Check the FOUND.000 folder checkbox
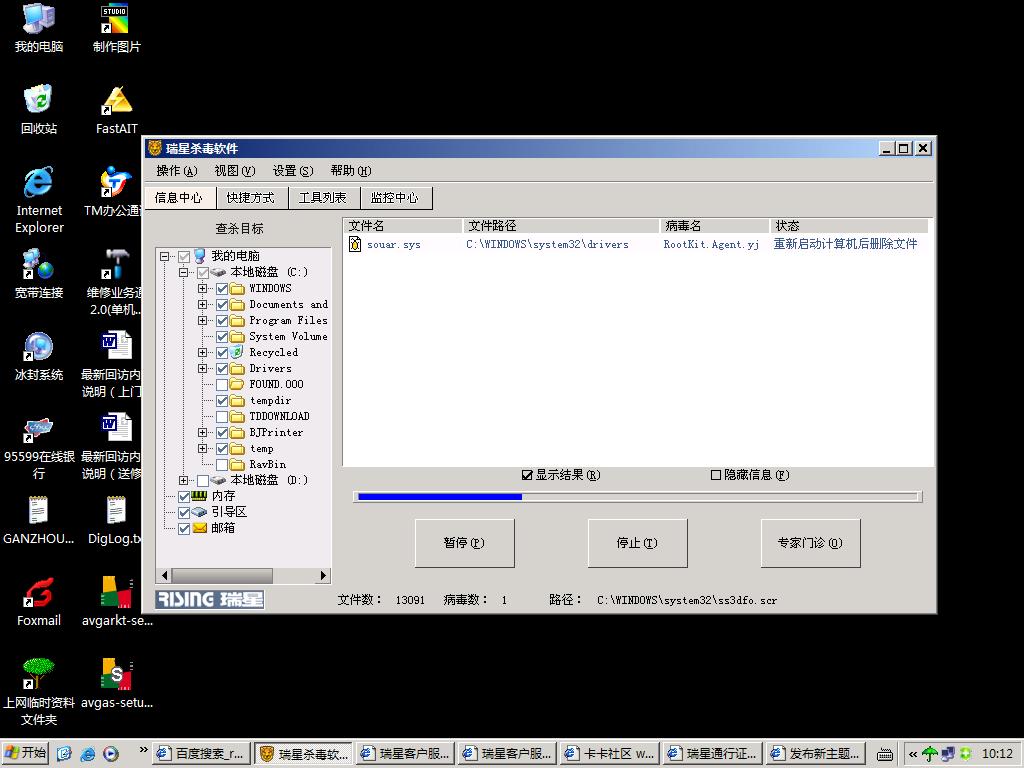The image size is (1024, 768). [x=222, y=385]
